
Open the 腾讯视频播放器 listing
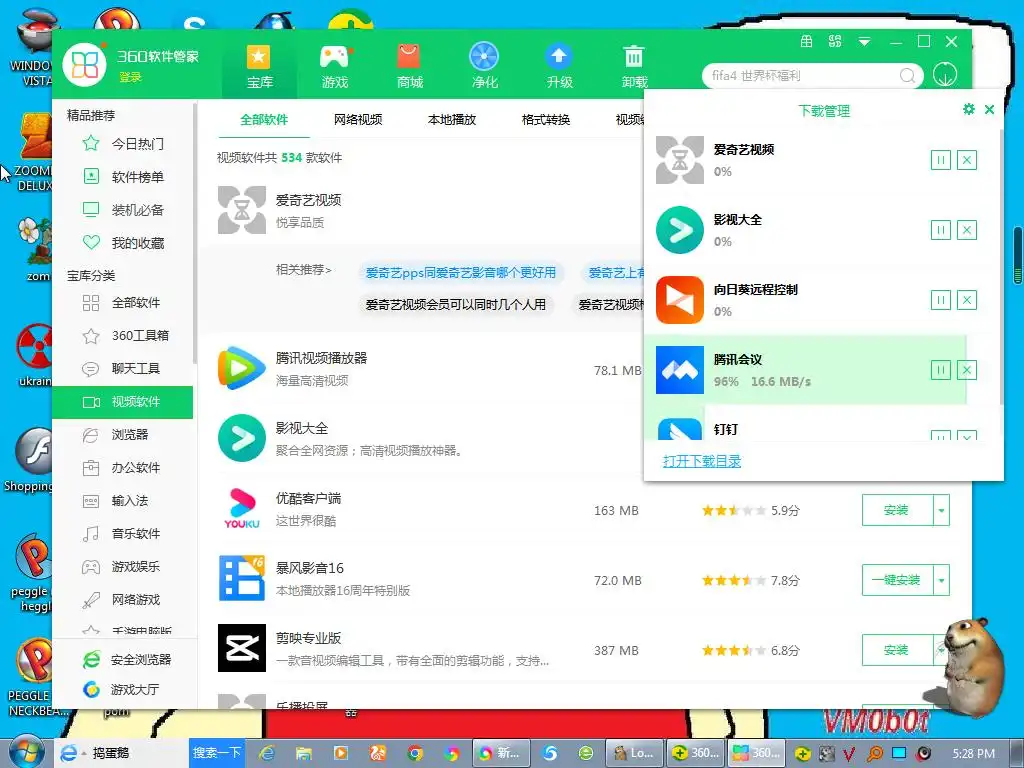pyautogui.click(x=321, y=358)
